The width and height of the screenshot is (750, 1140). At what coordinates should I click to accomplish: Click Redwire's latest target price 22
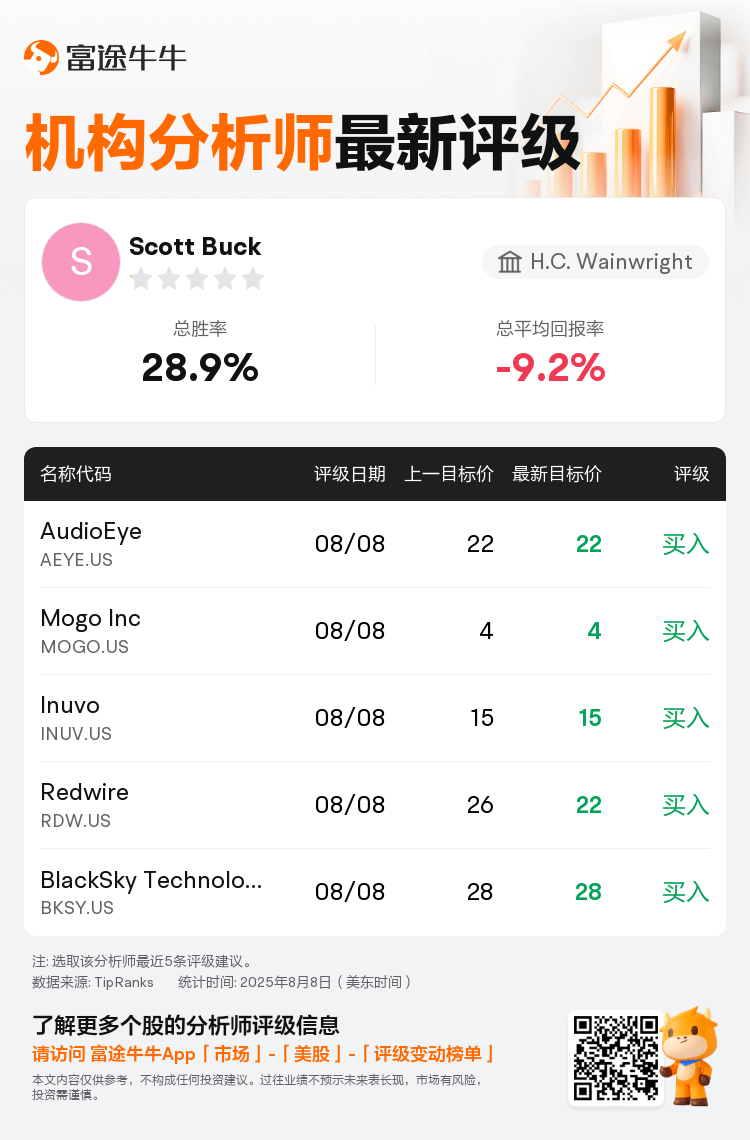[x=589, y=805]
